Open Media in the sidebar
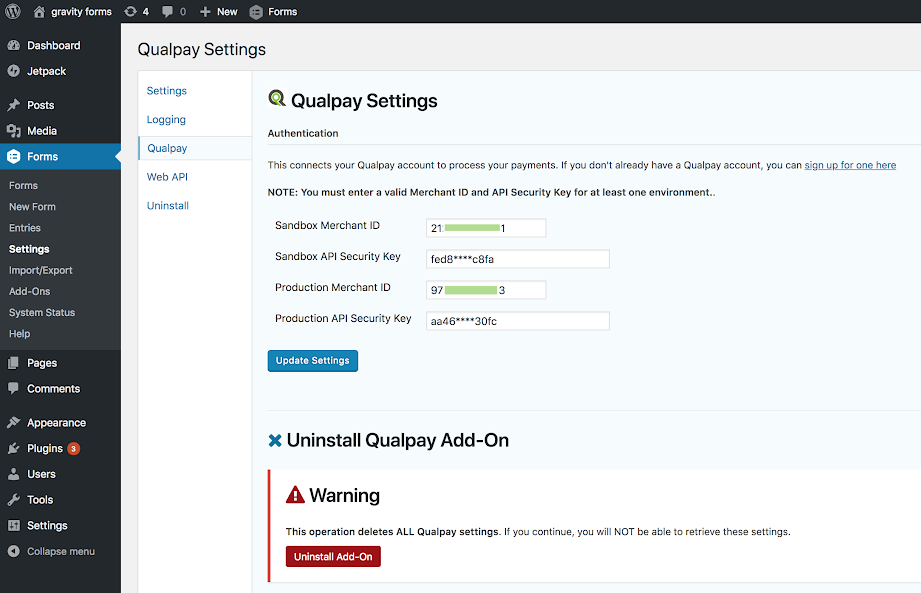Viewport: 921px width, 593px height. coord(42,131)
